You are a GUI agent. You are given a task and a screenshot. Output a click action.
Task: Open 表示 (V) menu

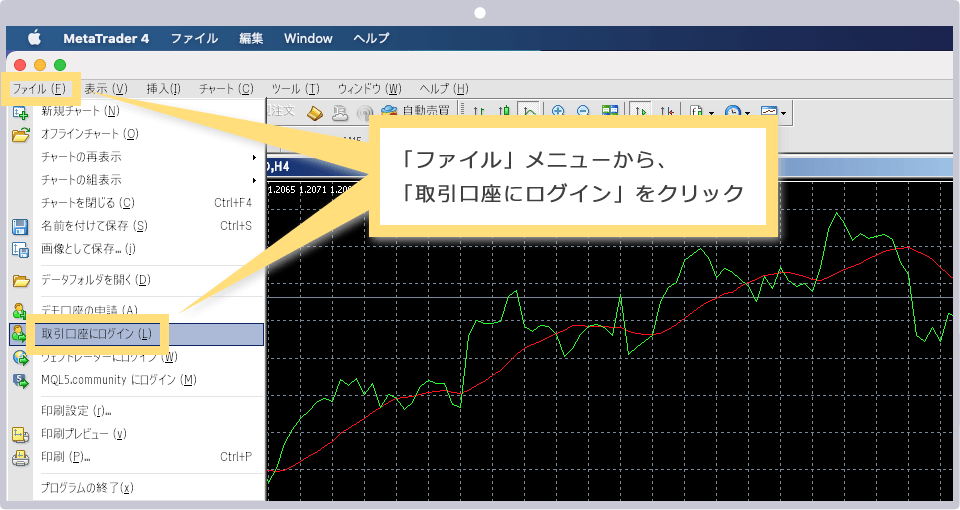(105, 89)
